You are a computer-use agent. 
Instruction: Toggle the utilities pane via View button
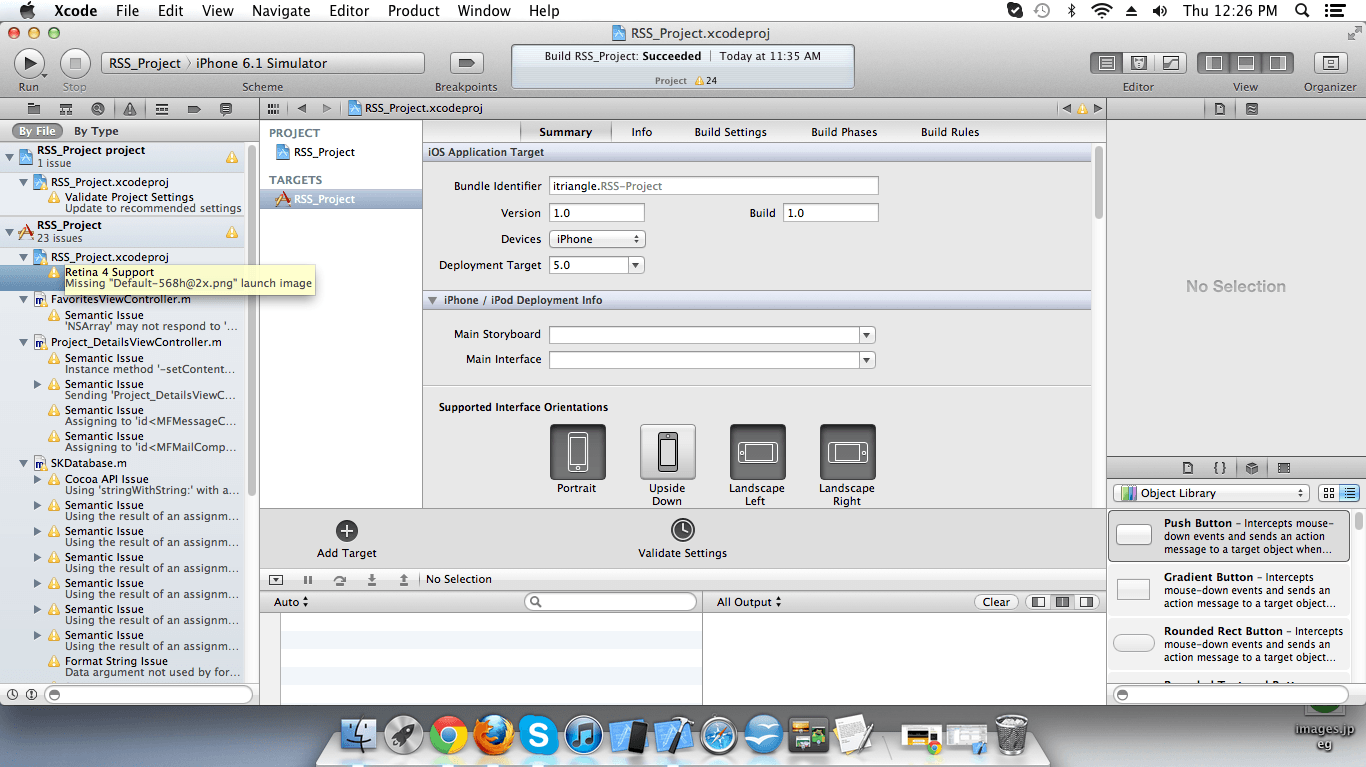(x=1278, y=63)
